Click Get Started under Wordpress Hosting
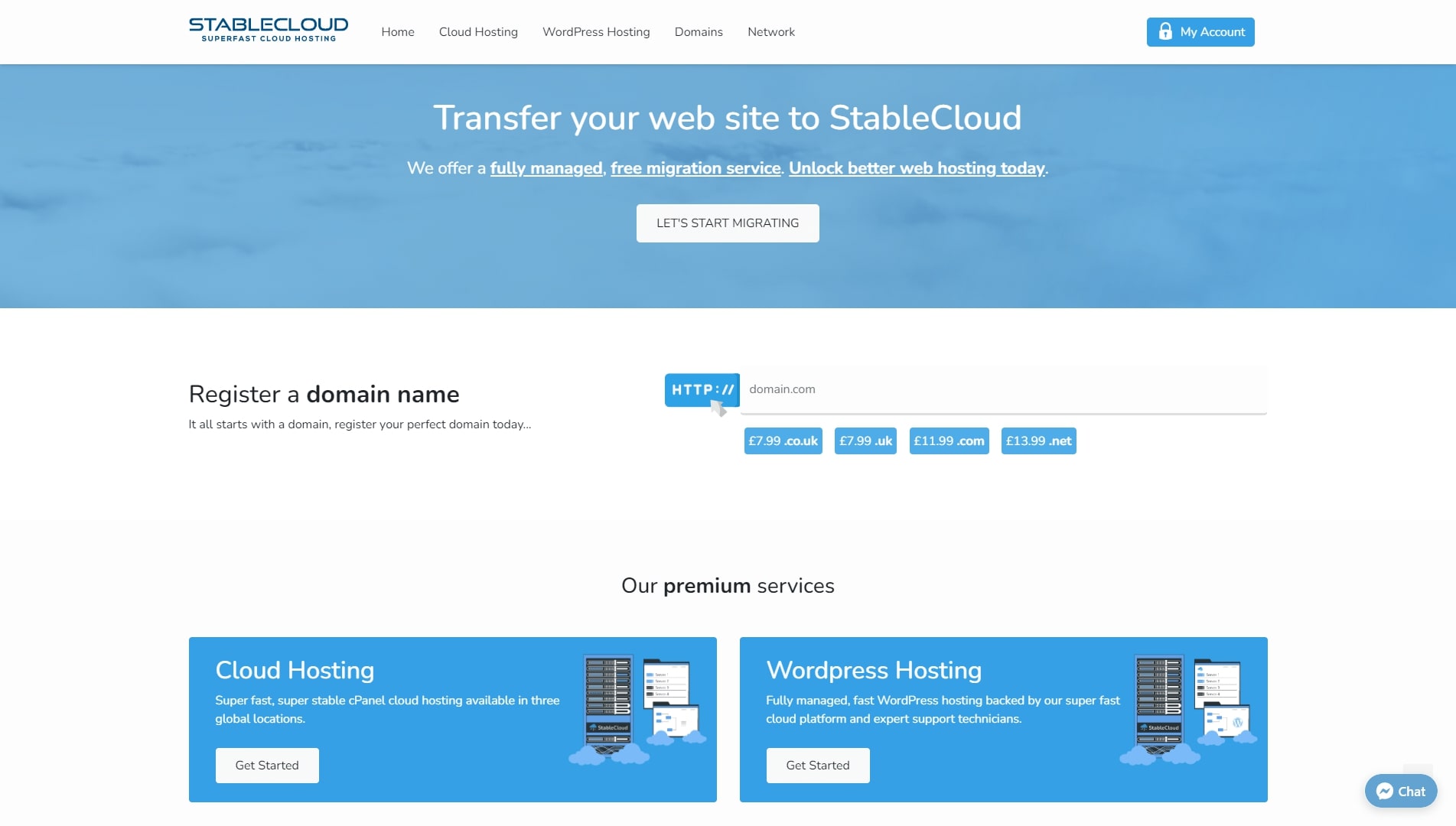The height and width of the screenshot is (826, 1456). [x=818, y=766]
